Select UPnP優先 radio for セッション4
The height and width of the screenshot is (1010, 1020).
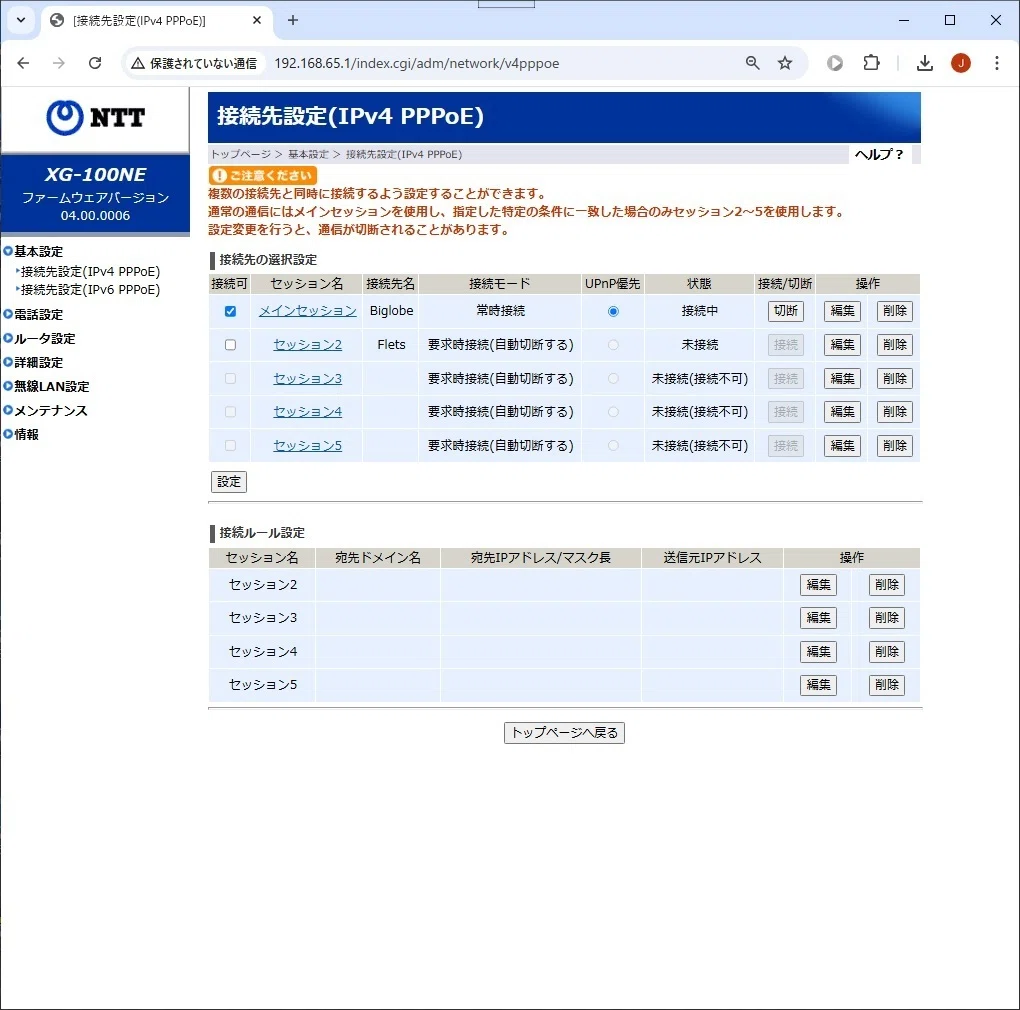[x=613, y=412]
